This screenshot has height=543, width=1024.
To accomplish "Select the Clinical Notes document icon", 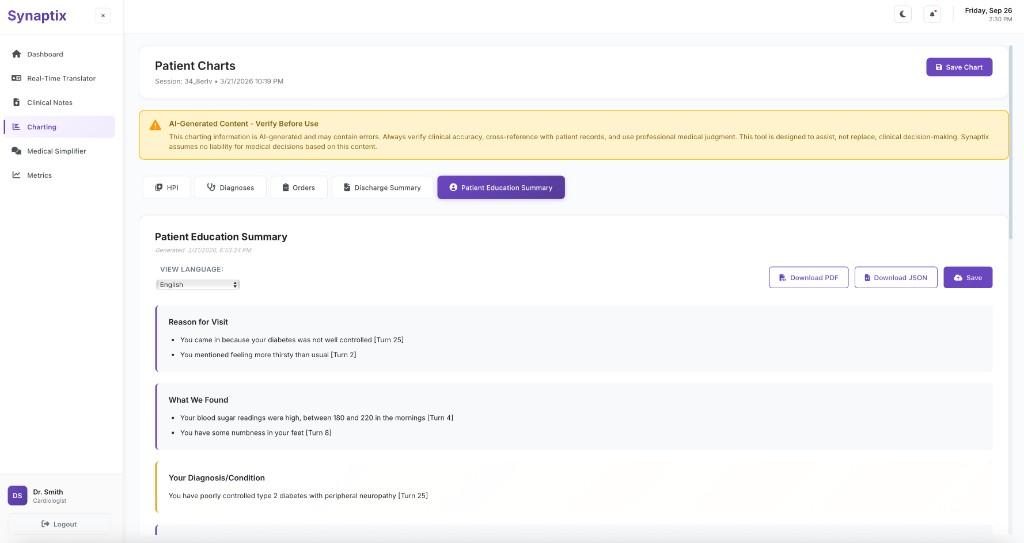I will (x=16, y=102).
